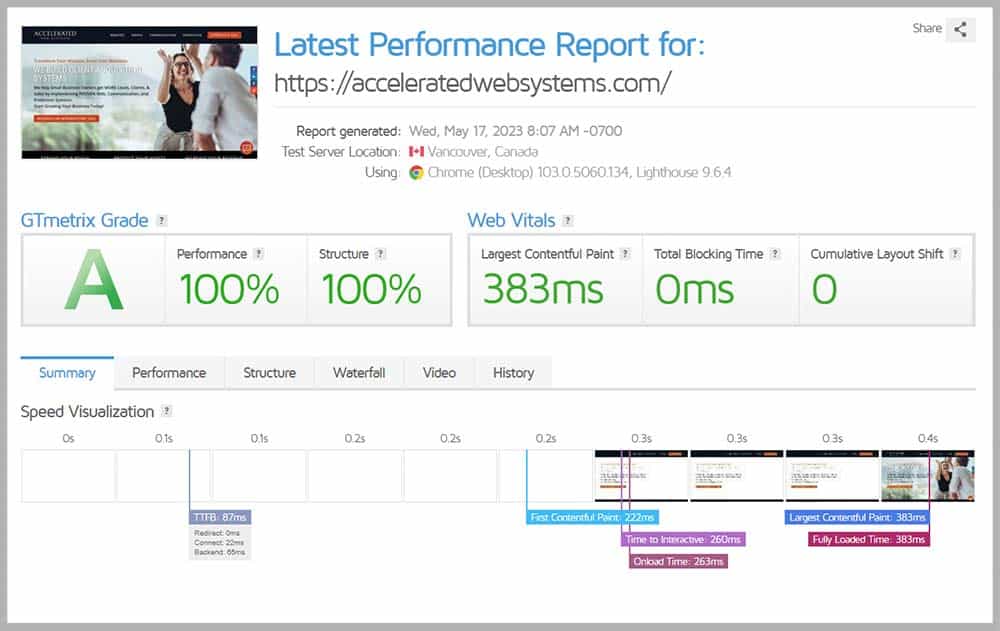Click the Fully Loaded Time 383ms marker
Image resolution: width=1000 pixels, height=631 pixels.
(x=869, y=539)
